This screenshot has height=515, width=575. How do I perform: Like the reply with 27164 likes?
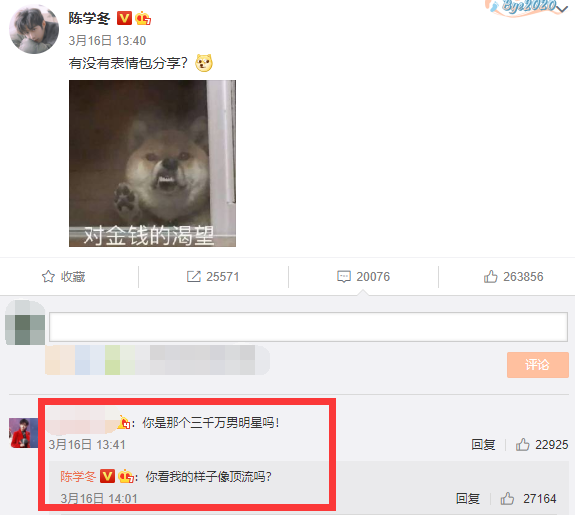pyautogui.click(x=528, y=498)
